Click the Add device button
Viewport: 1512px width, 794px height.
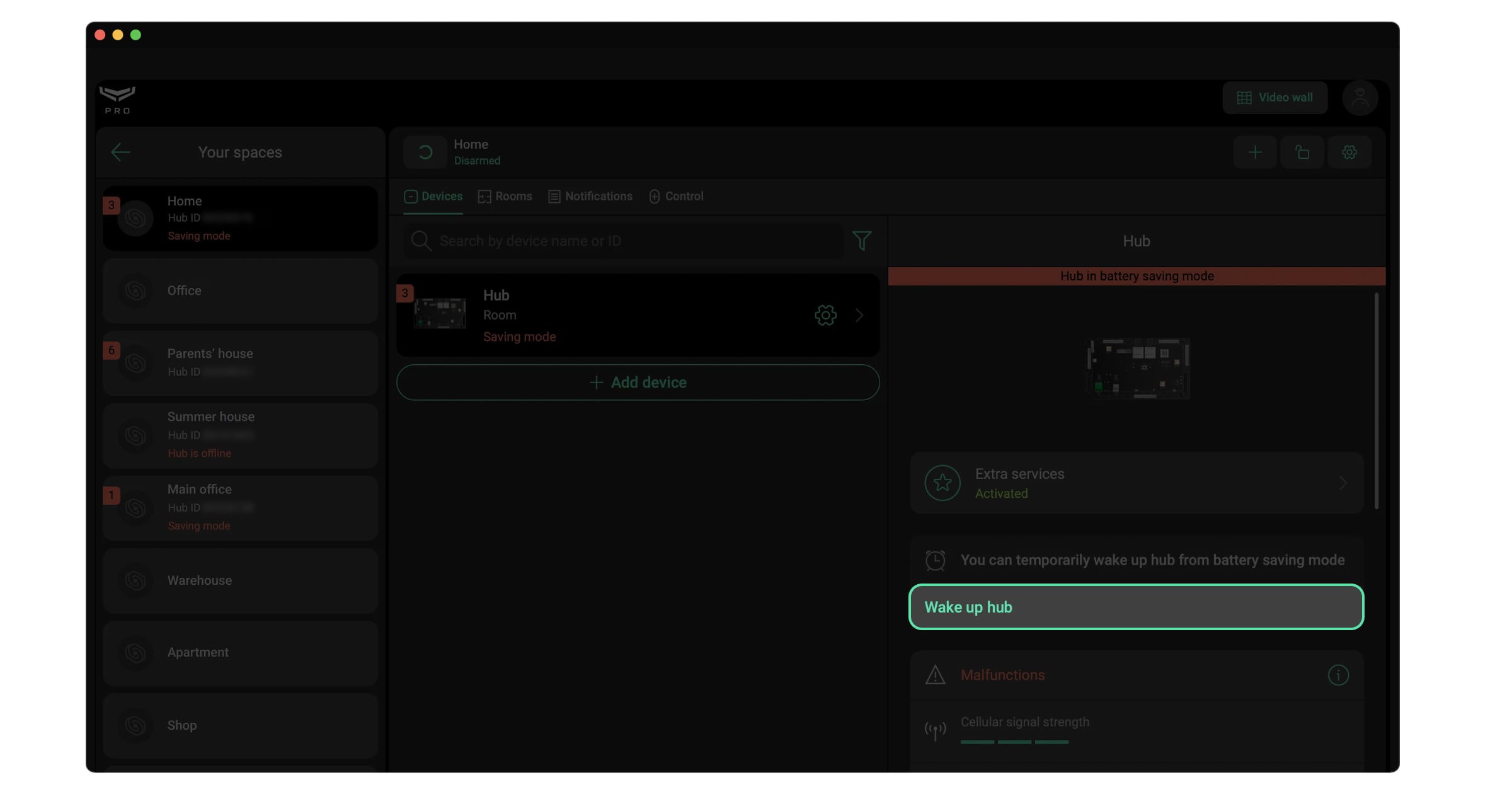pyautogui.click(x=638, y=383)
